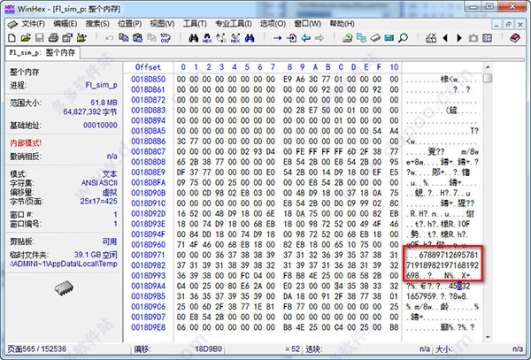Click the red help book icon
The width and height of the screenshot is (531, 360).
tap(515, 38)
